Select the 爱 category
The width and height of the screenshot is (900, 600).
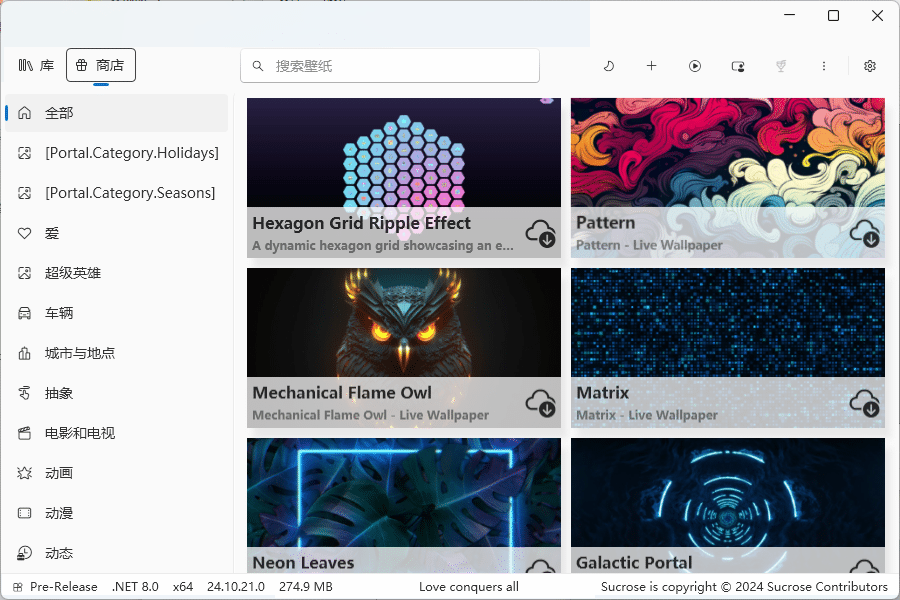point(117,233)
